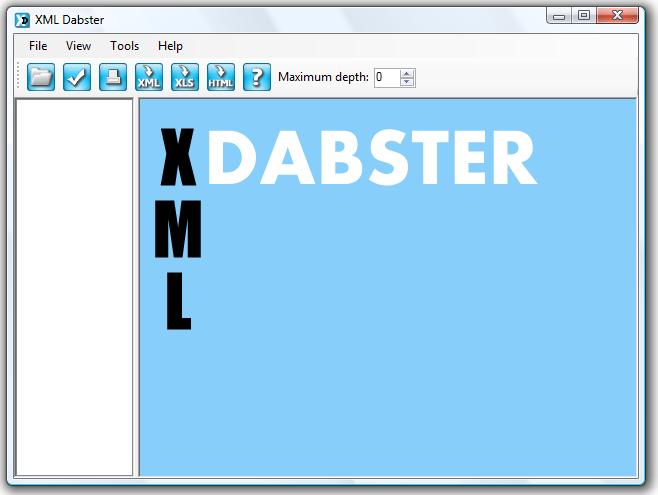The image size is (658, 495).
Task: Export to HTML using the toolbar icon
Action: click(221, 77)
